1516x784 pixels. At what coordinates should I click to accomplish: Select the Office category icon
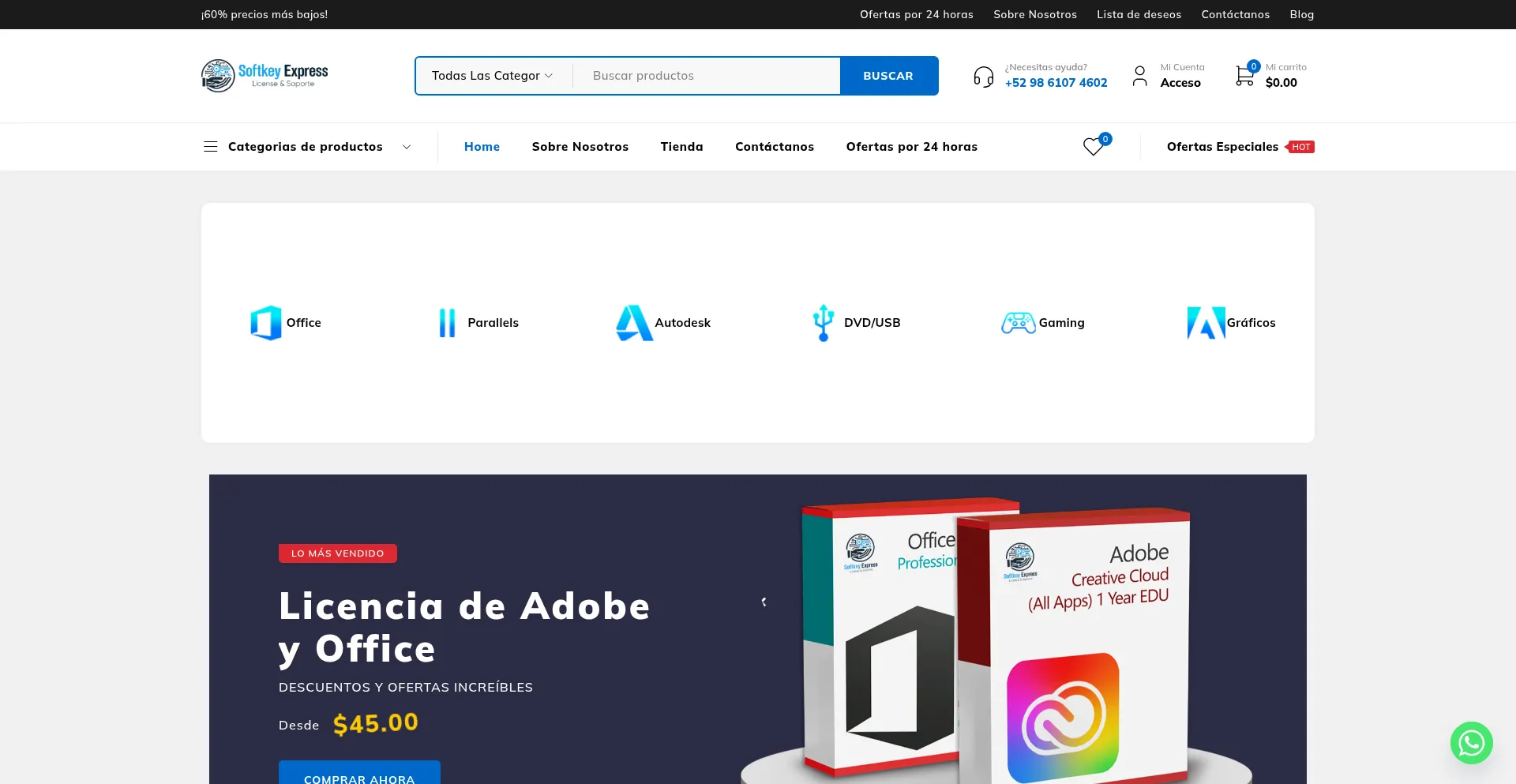[x=266, y=323]
